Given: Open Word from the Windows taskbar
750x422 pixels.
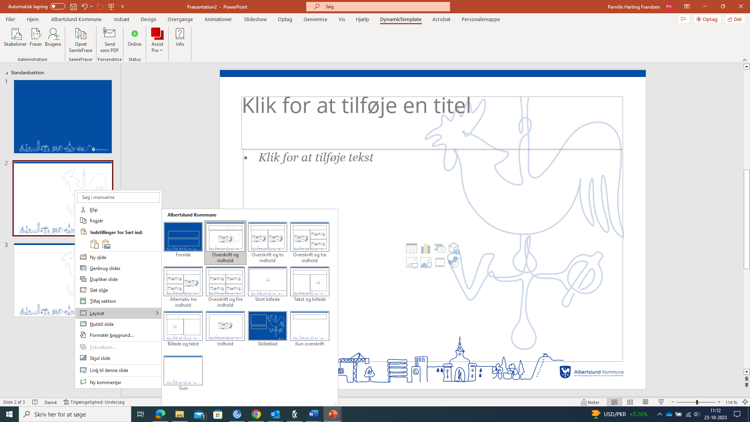Looking at the screenshot, I should (x=313, y=414).
